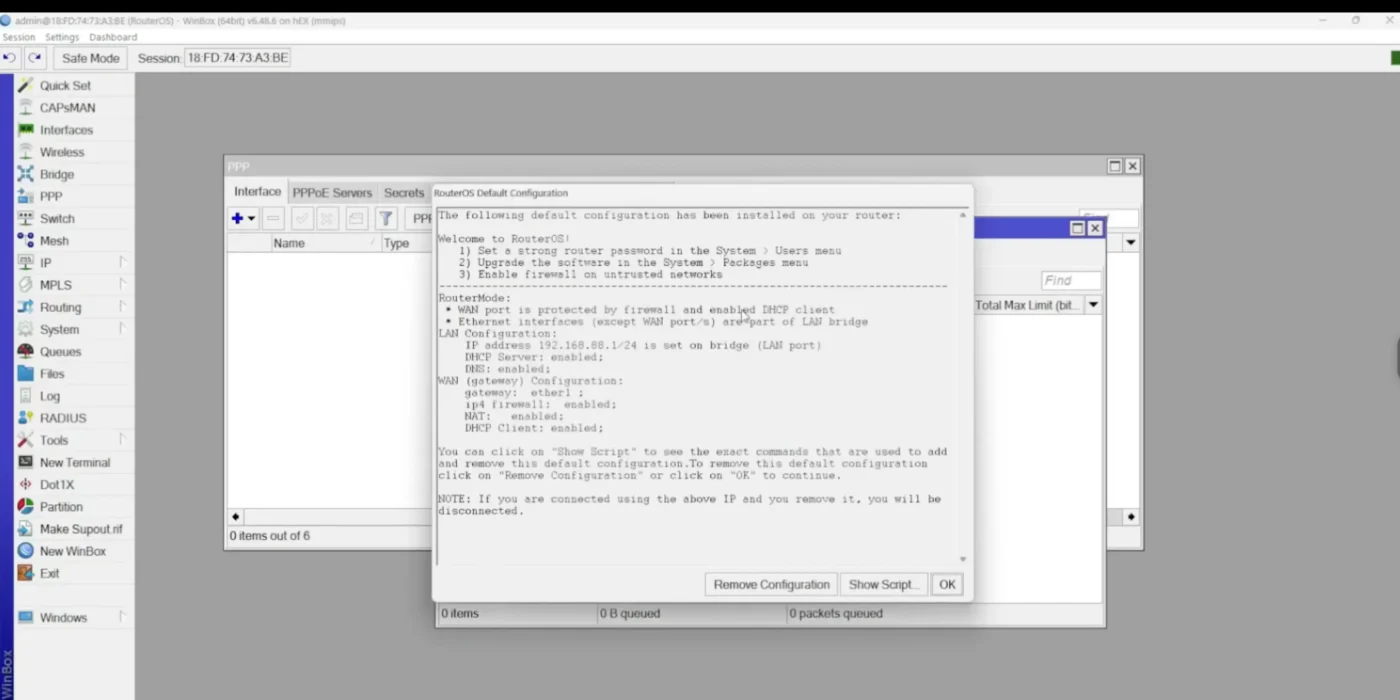
Task: Click Remove Configuration button
Action: [x=771, y=585]
